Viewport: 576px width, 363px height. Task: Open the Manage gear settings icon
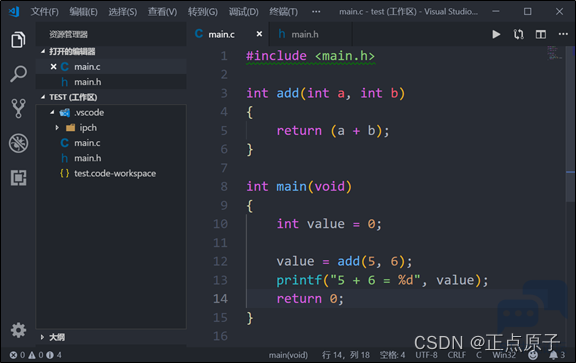click(18, 330)
